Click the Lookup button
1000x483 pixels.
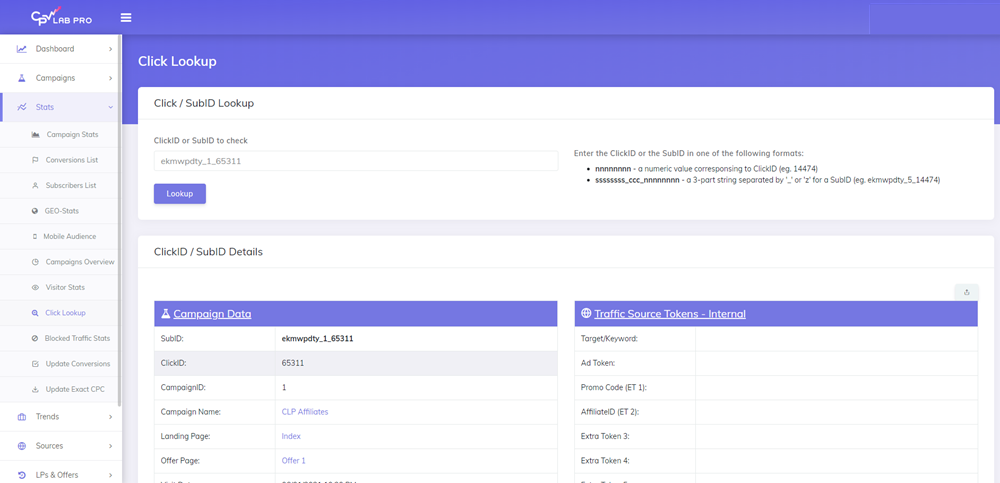click(x=180, y=193)
